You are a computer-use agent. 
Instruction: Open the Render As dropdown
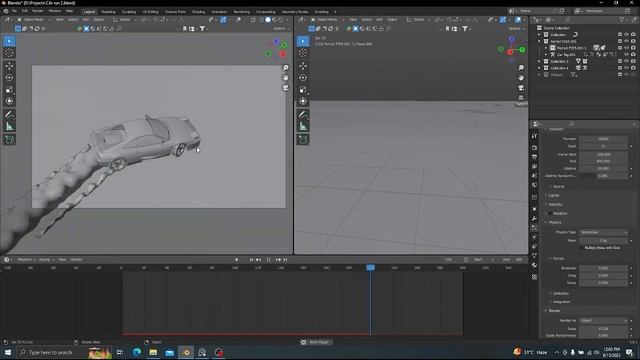603,321
